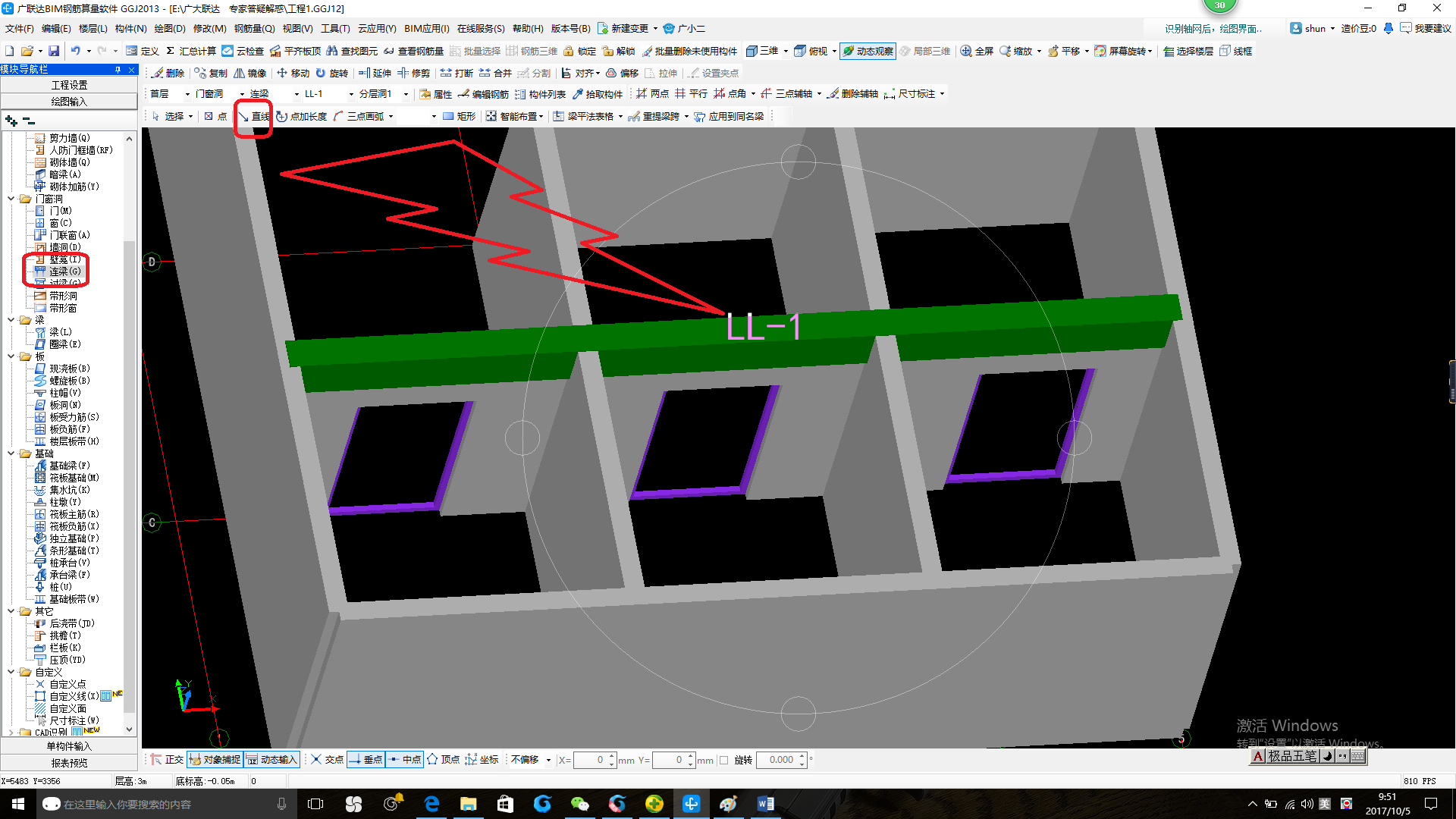Screen dimensions: 1456x819
Task: Open the 定义 (Define) tool
Action: [x=143, y=51]
